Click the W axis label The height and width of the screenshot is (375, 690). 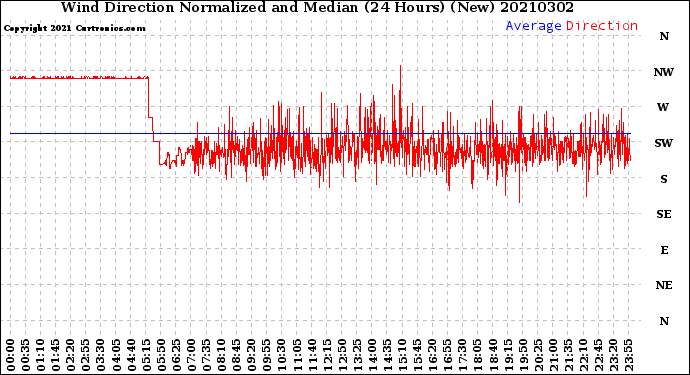[x=663, y=107]
